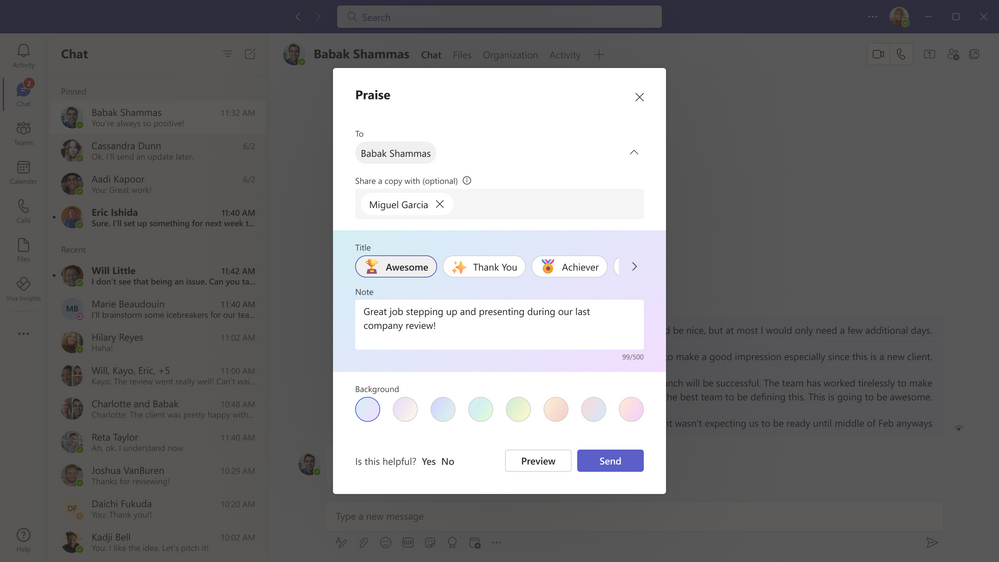Pick the Achiever title badge
999x562 pixels.
click(x=569, y=267)
